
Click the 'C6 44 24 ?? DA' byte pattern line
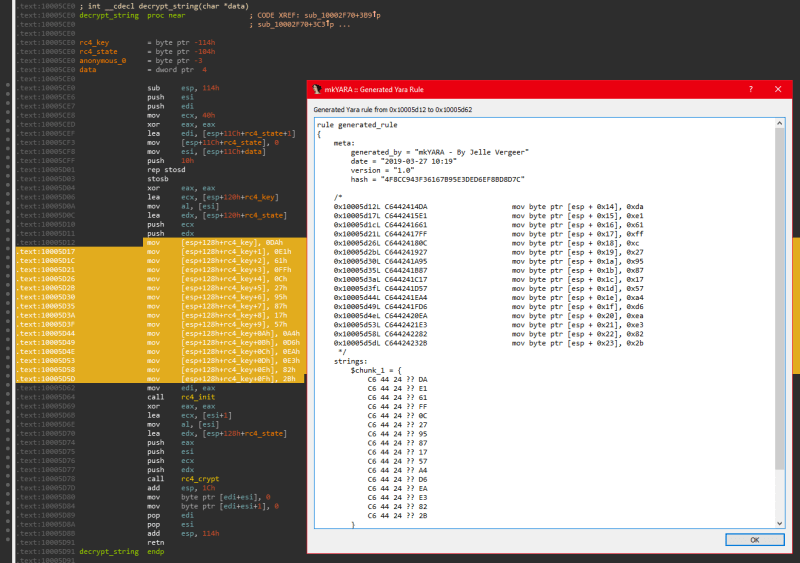pos(397,380)
